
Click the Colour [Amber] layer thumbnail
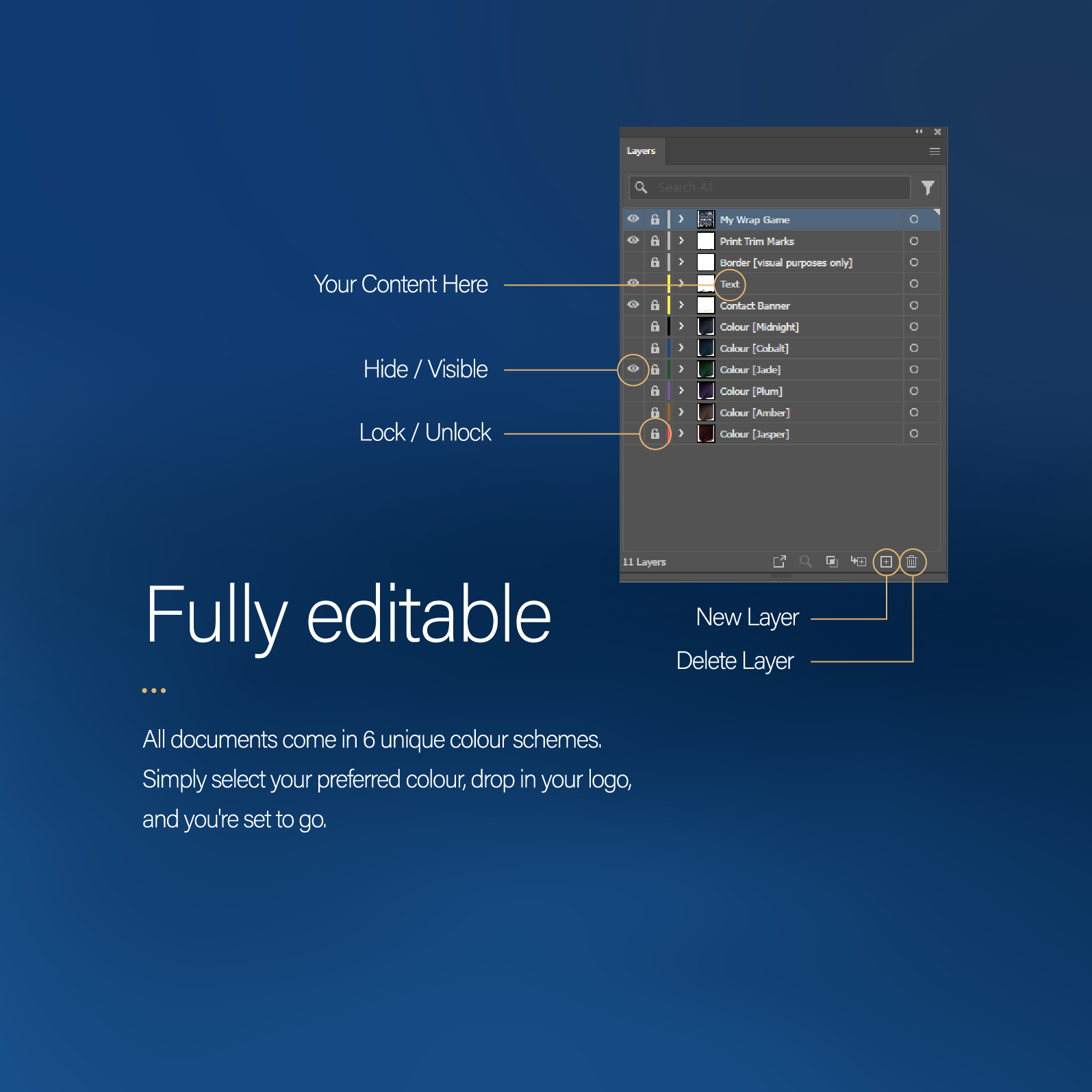pos(706,413)
